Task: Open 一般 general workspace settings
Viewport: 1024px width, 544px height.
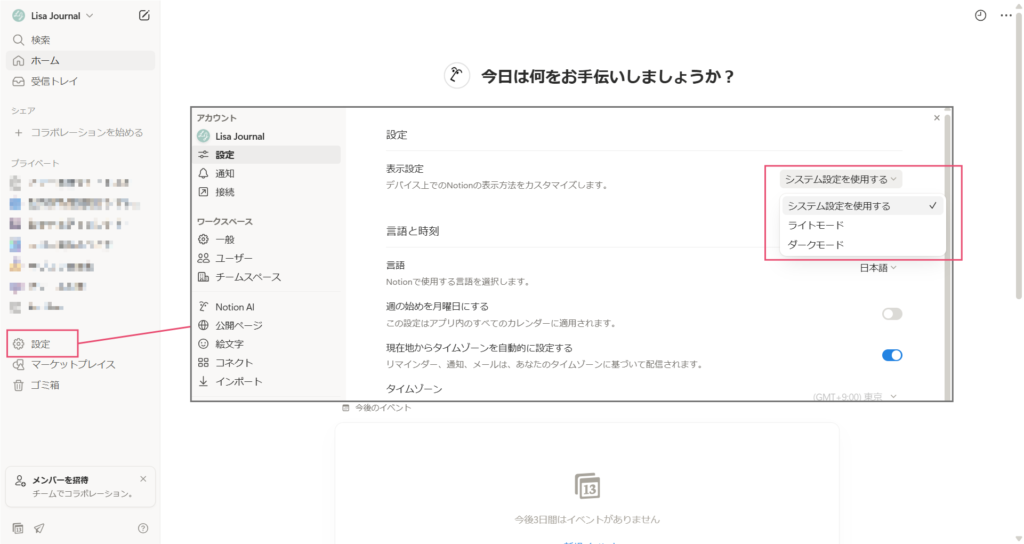Action: click(268, 240)
